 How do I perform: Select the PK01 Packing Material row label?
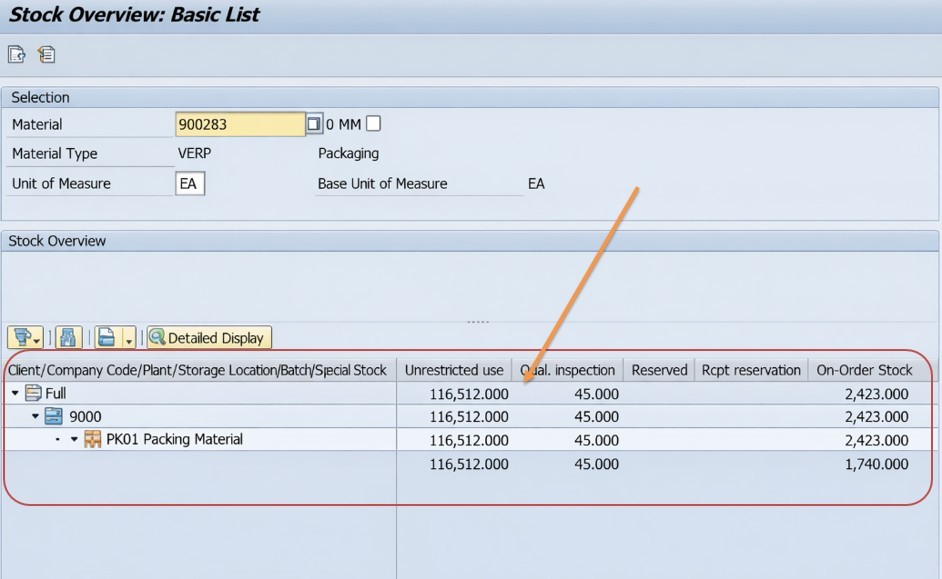pos(174,440)
